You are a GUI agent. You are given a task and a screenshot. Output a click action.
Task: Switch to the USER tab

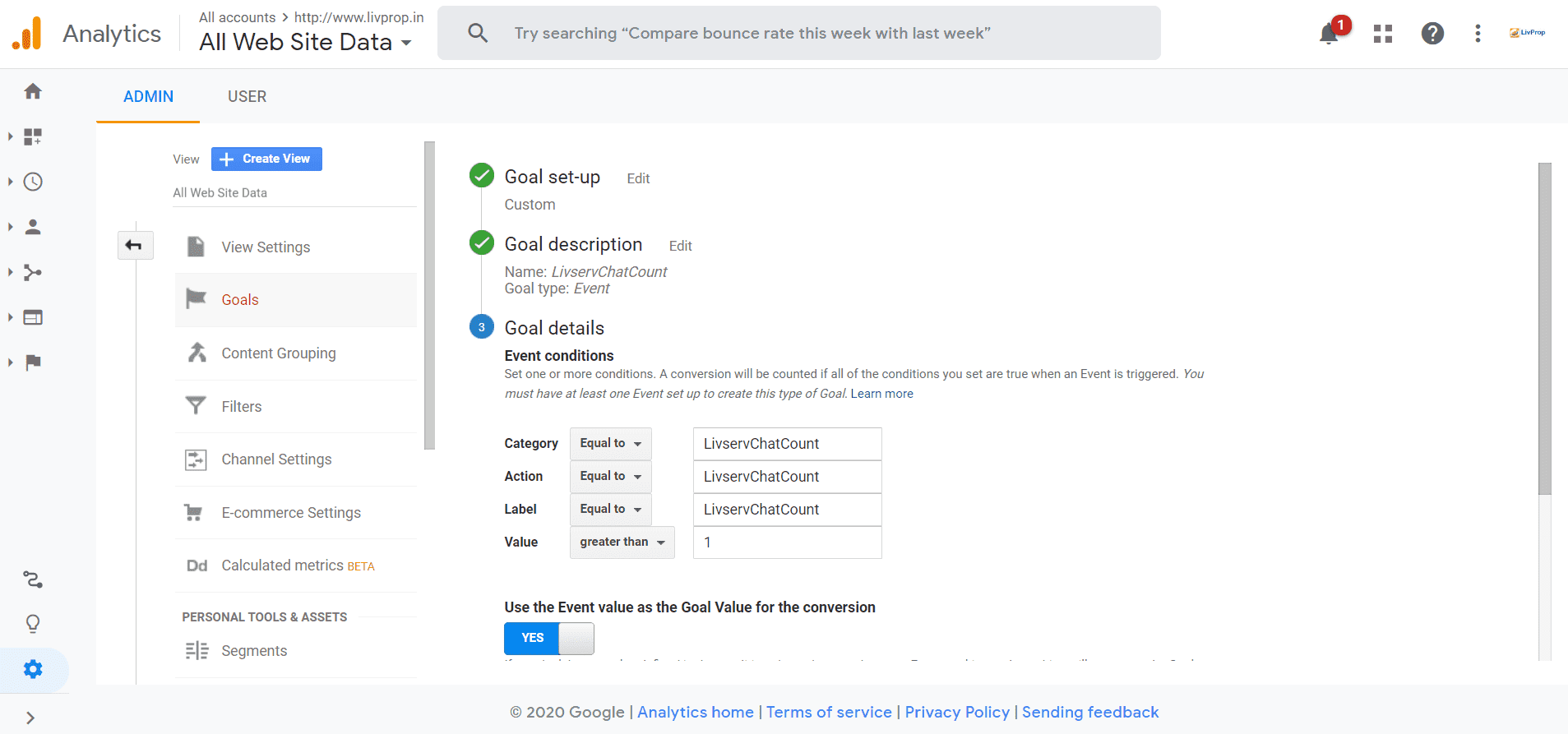click(247, 97)
